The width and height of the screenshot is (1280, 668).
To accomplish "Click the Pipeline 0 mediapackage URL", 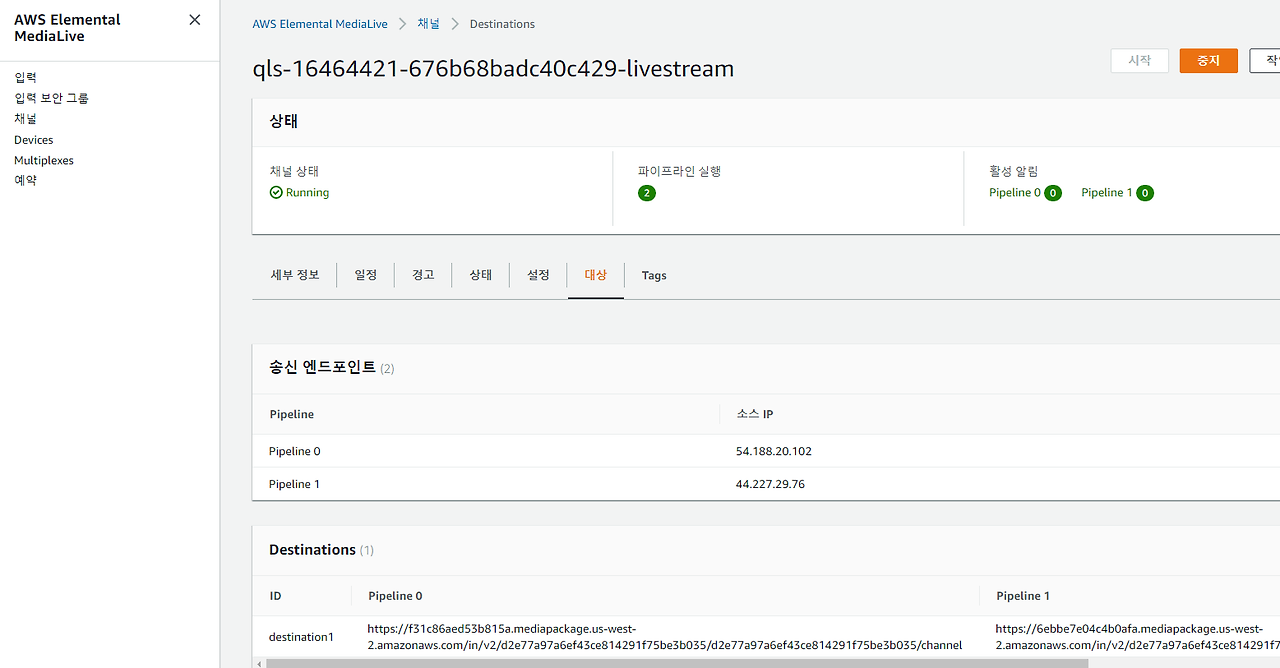I will click(665, 637).
